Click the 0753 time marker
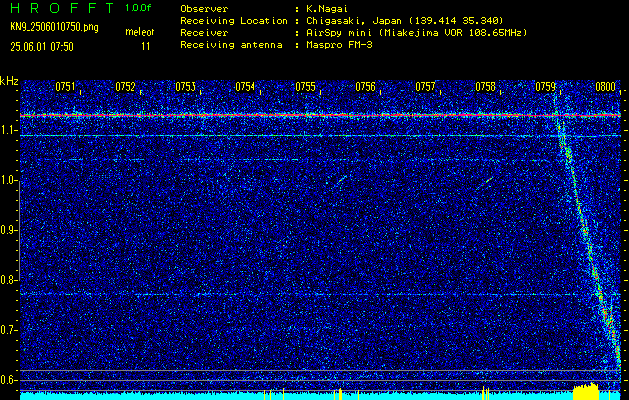The width and height of the screenshot is (629, 400). click(x=185, y=87)
